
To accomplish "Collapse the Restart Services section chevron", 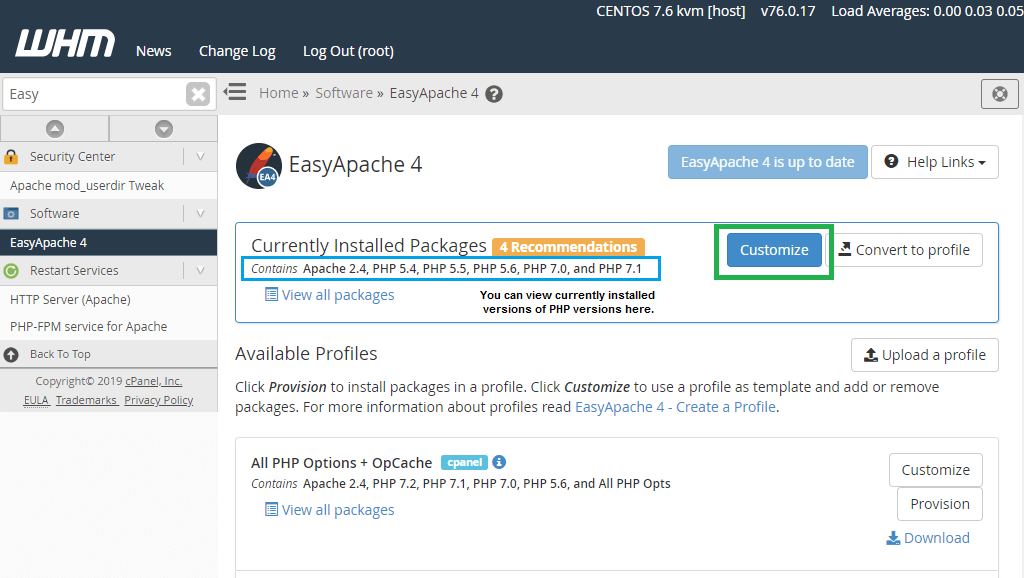I will point(200,270).
